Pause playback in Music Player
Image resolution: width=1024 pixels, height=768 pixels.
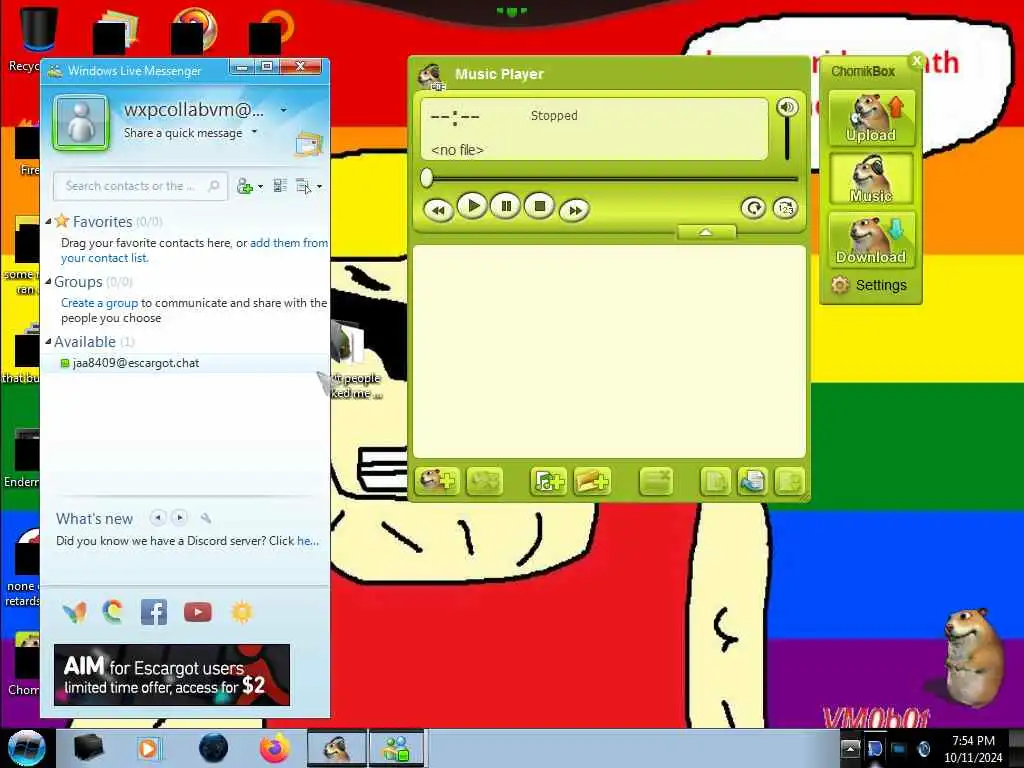(x=505, y=206)
